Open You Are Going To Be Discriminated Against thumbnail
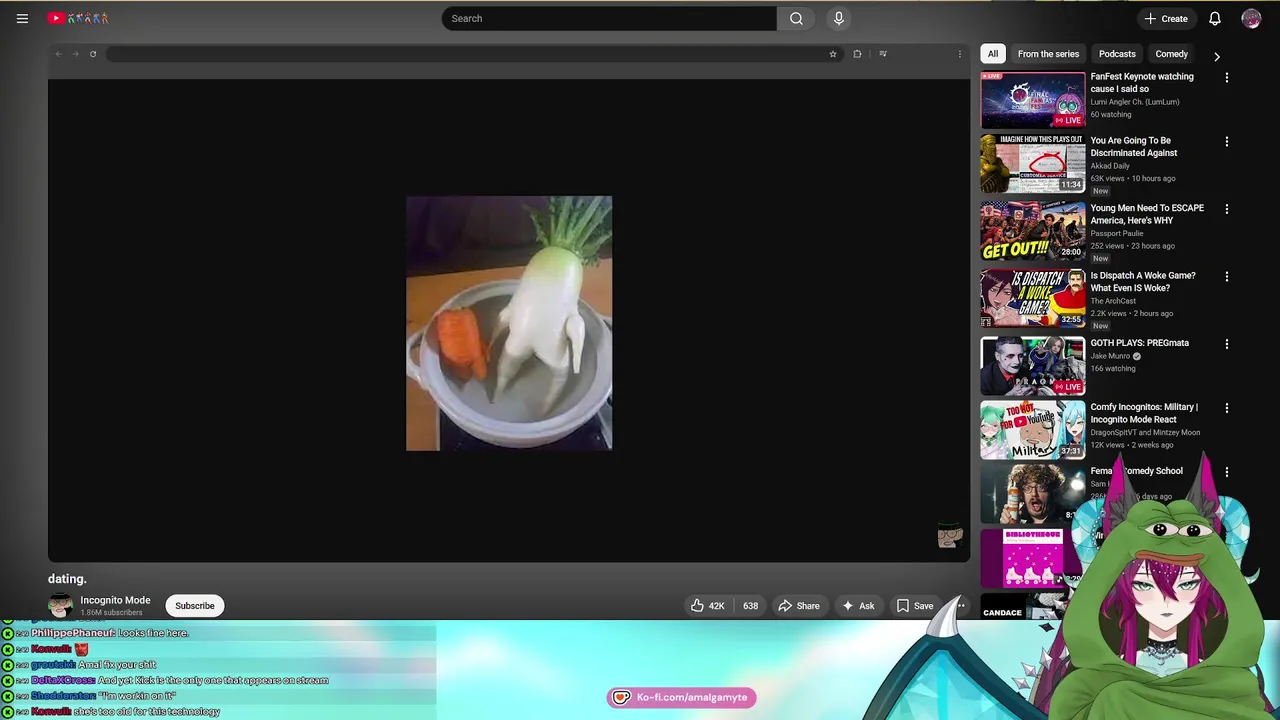This screenshot has height=720, width=1280. 1032,164
